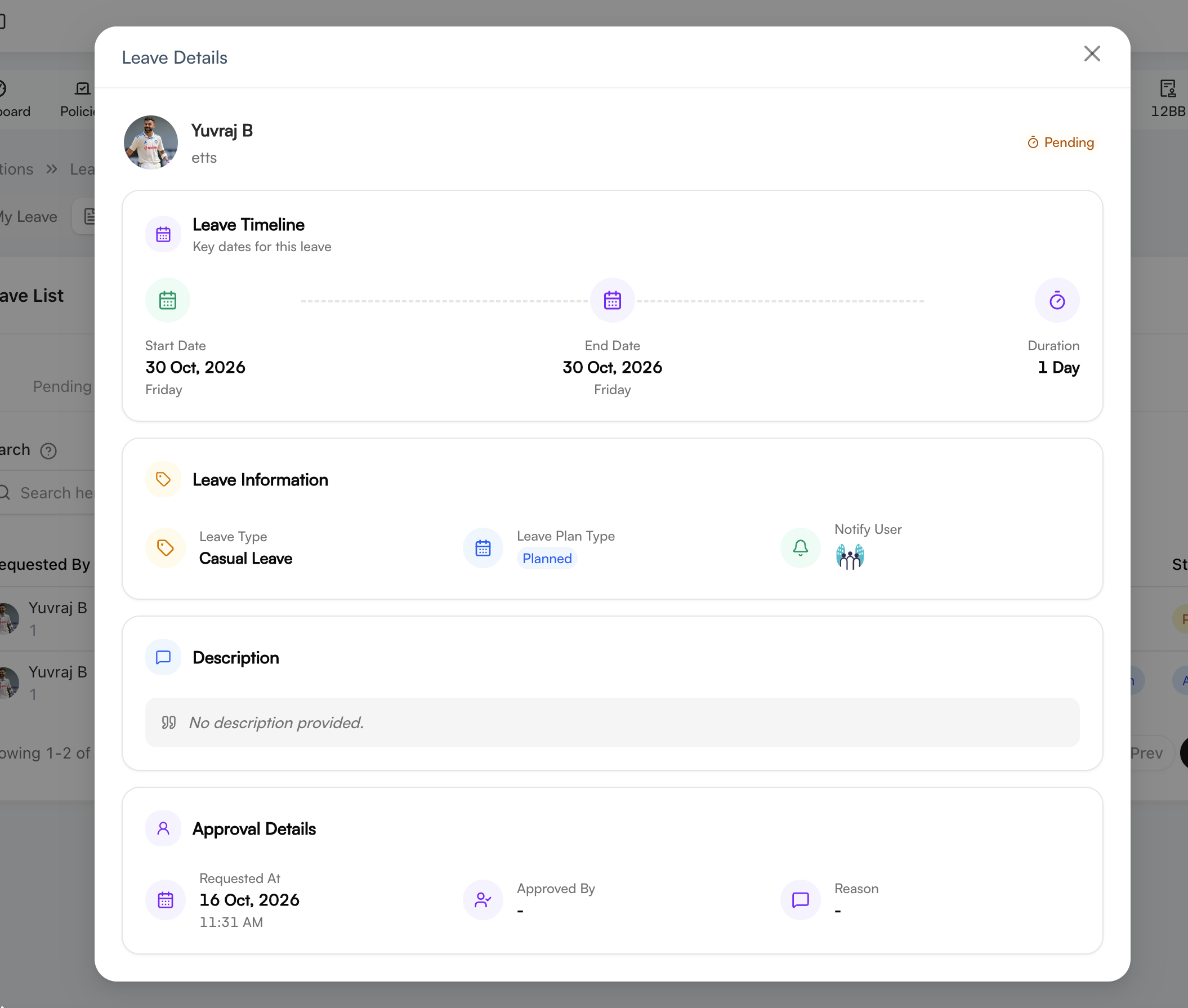Viewport: 1188px width, 1008px height.
Task: Click the Requested At calendar icon
Action: pyautogui.click(x=166, y=900)
